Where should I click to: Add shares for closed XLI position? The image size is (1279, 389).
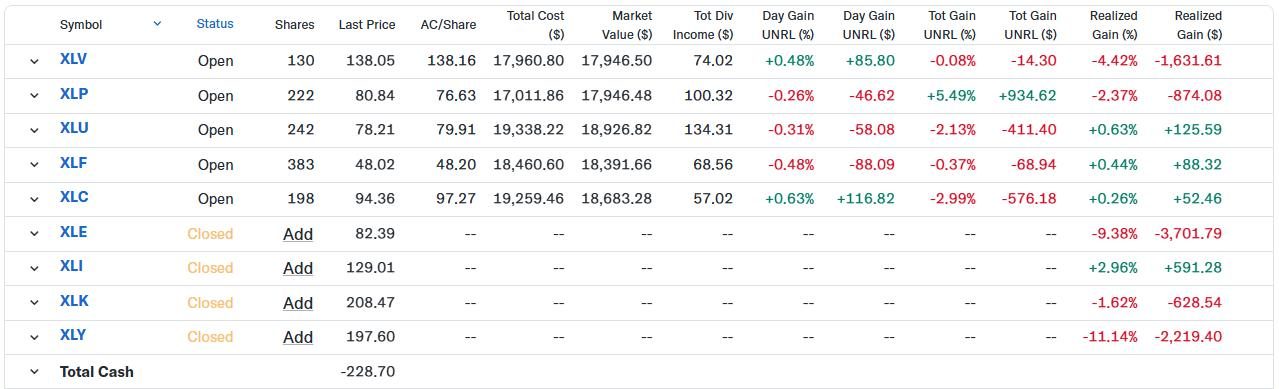(298, 268)
